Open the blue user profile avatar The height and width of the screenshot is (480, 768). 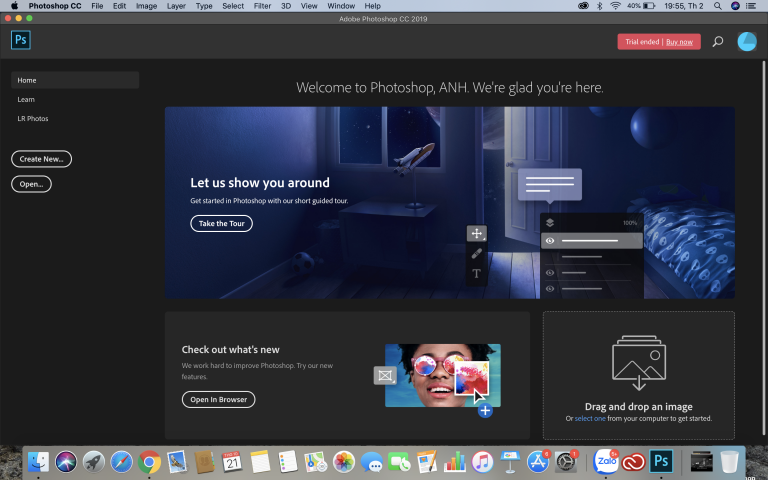point(747,42)
